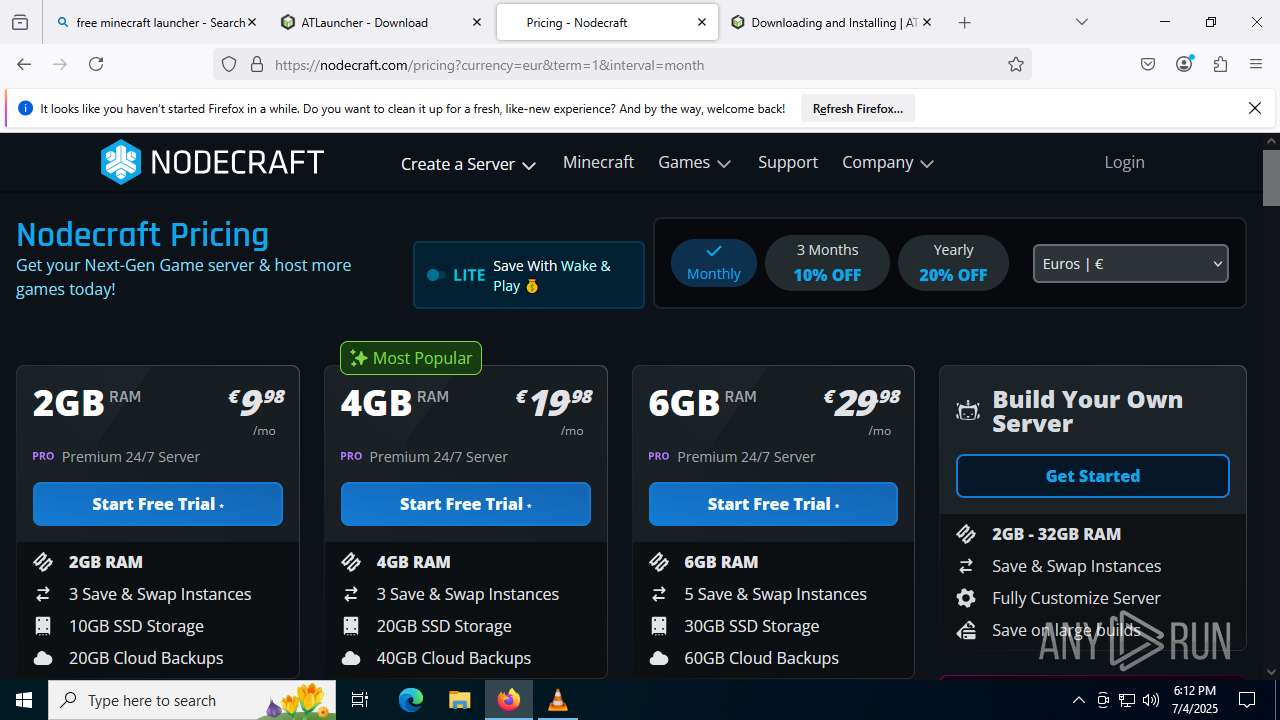1280x720 pixels.
Task: Start Free Trial for 6GB plan
Action: 773,504
